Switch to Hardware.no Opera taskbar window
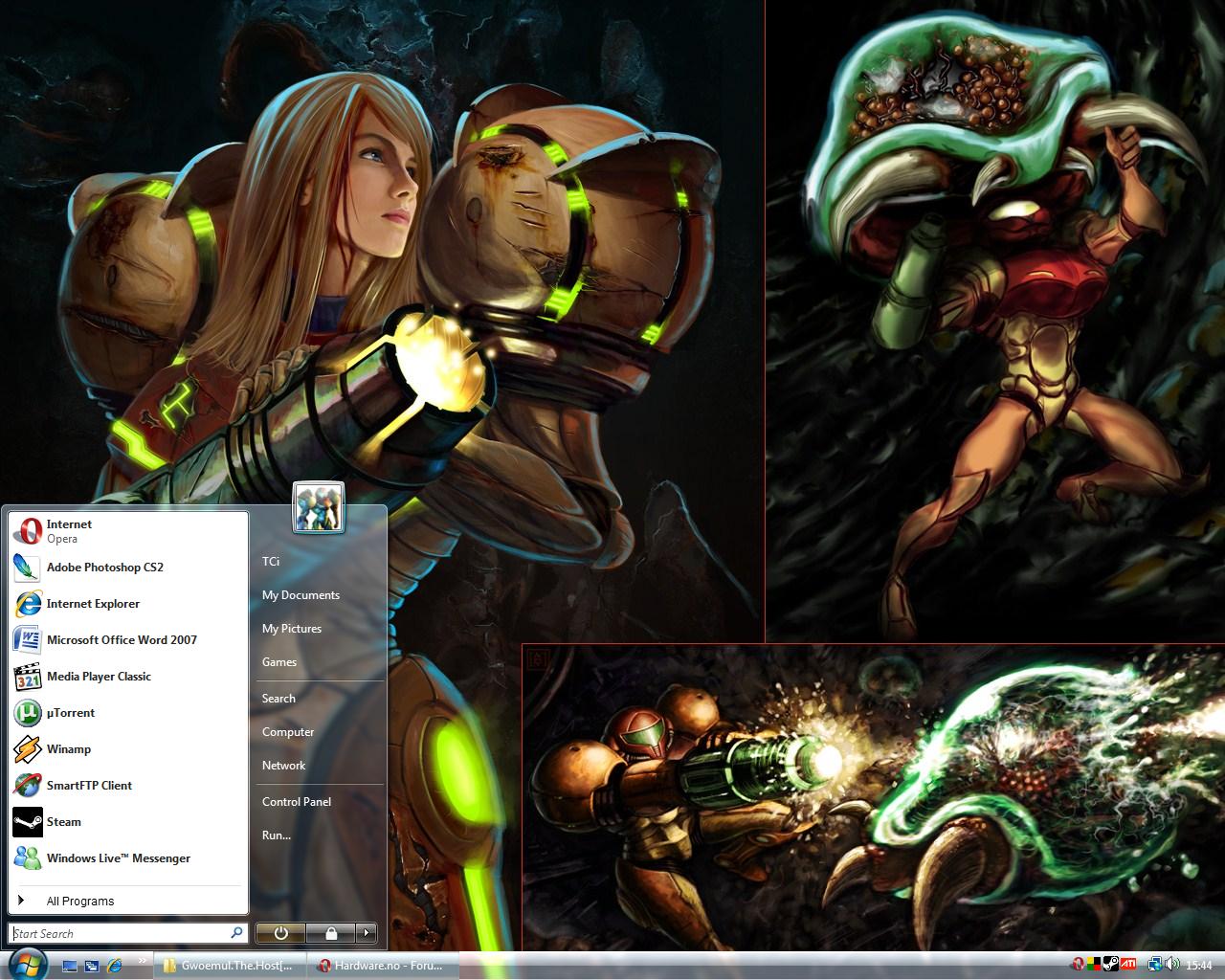This screenshot has width=1225, height=980. (x=383, y=966)
